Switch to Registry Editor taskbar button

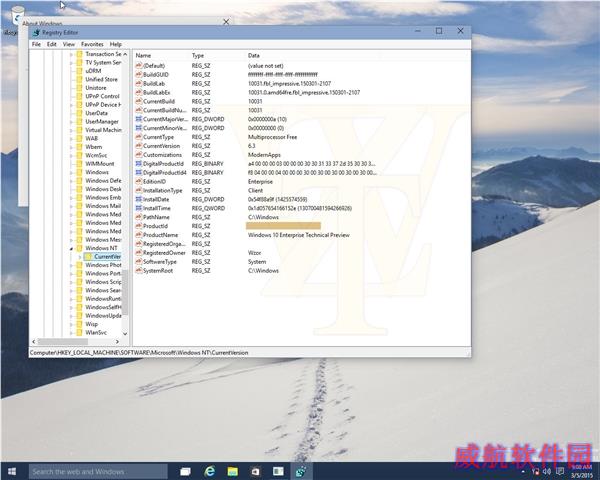point(301,472)
